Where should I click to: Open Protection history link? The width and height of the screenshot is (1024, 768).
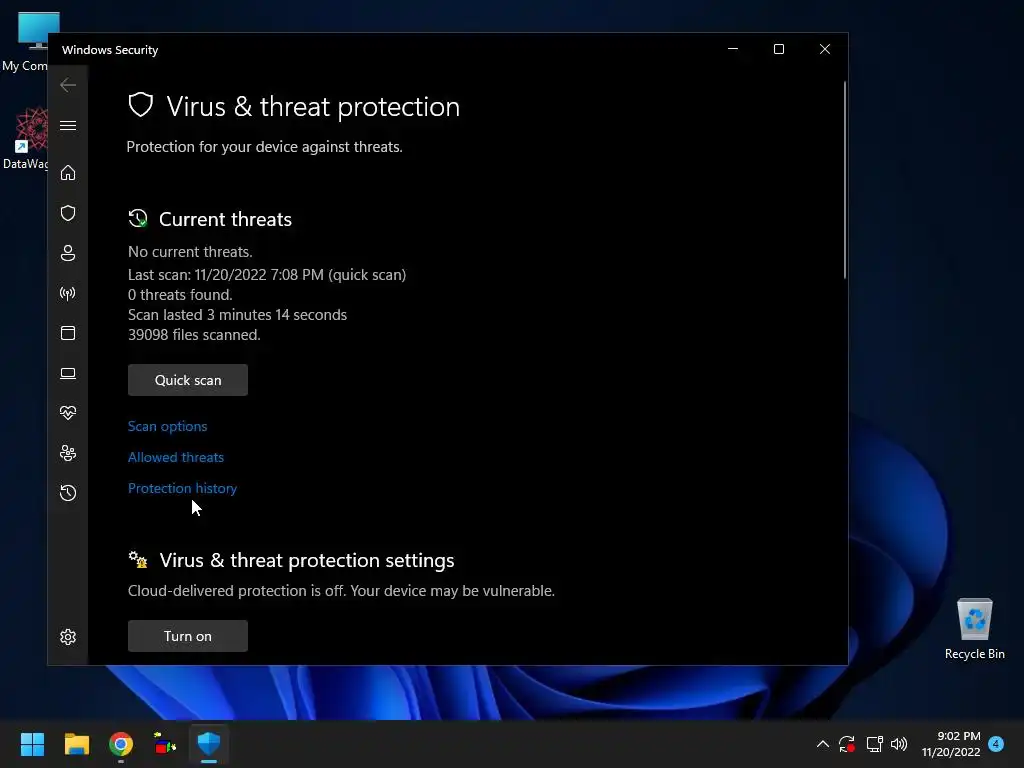click(x=182, y=488)
